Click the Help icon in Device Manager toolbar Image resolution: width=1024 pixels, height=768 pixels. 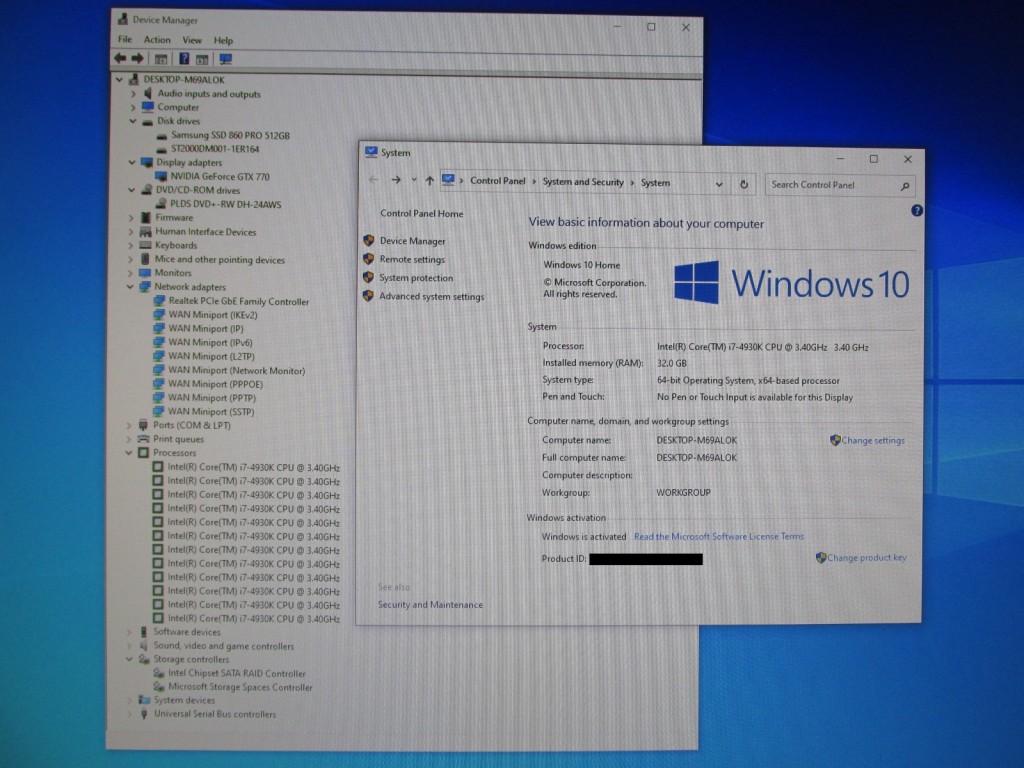(x=184, y=59)
